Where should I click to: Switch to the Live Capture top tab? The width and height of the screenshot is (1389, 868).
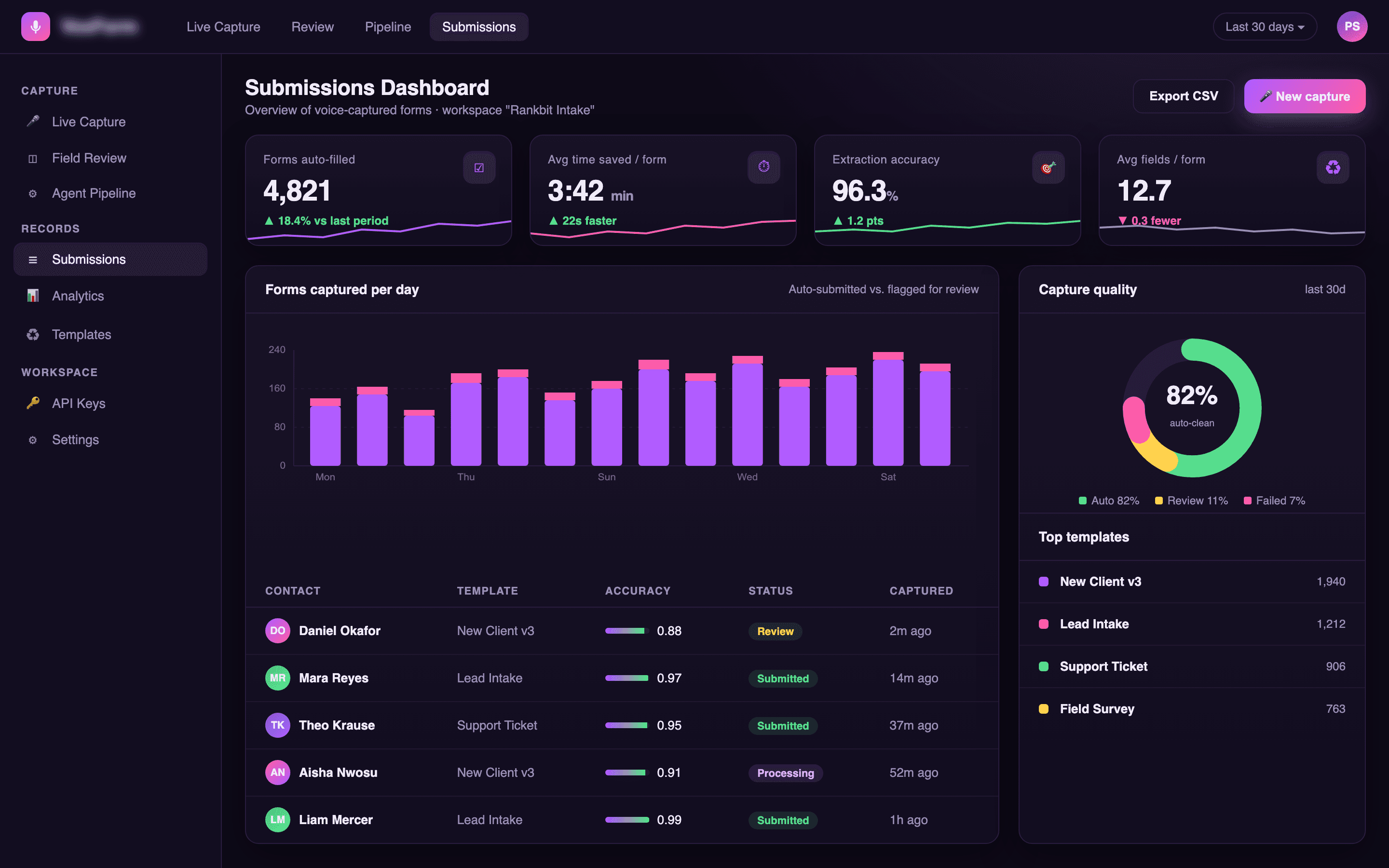pos(223,27)
